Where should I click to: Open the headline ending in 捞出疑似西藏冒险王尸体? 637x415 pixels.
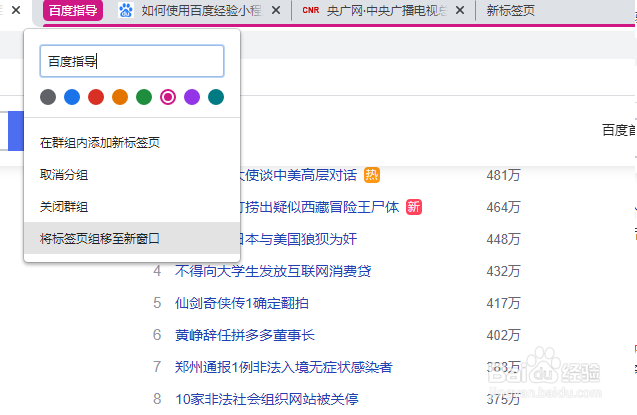coord(320,207)
